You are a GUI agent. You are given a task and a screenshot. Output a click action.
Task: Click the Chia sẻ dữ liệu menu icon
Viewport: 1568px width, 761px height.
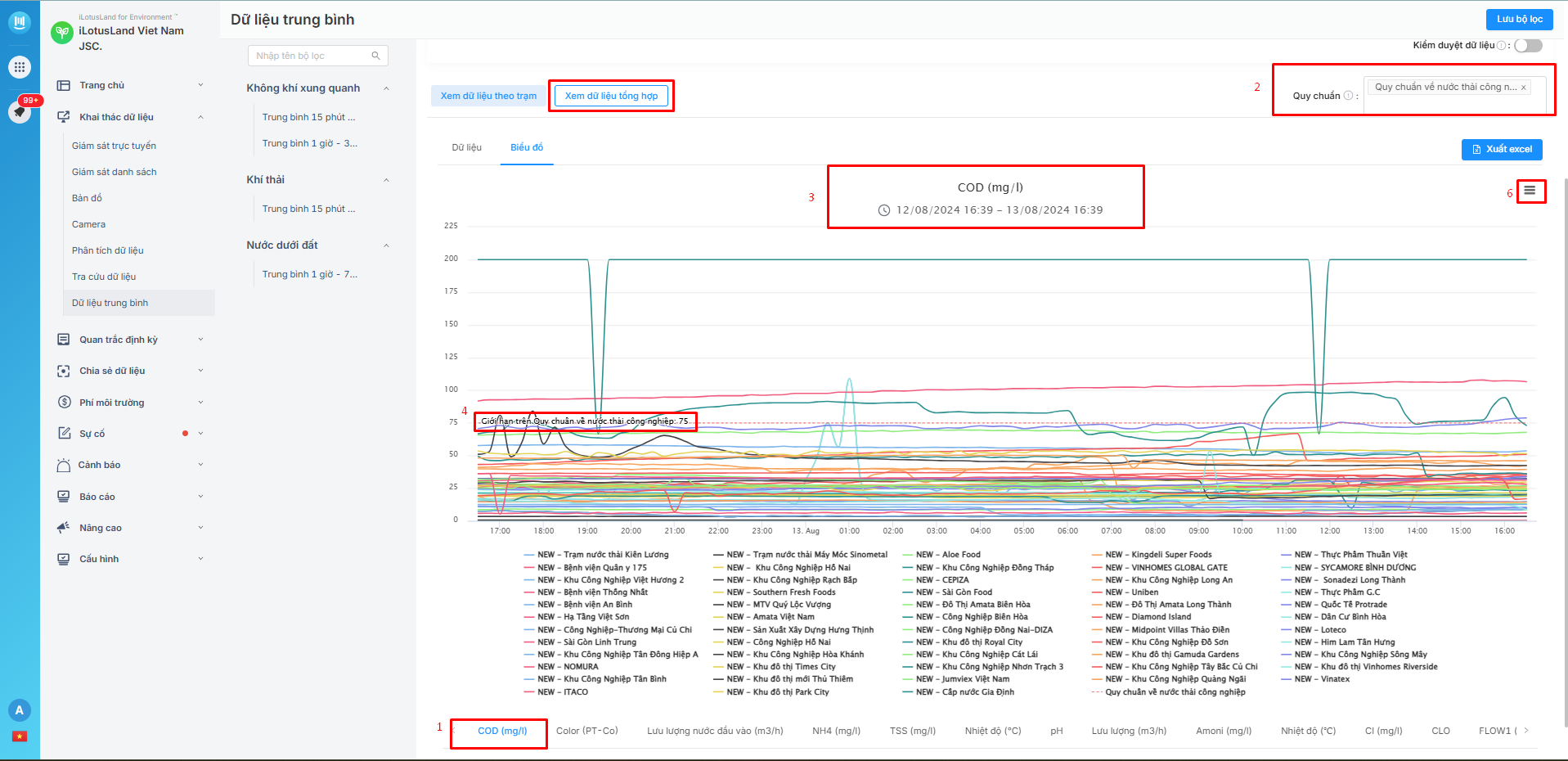(63, 371)
